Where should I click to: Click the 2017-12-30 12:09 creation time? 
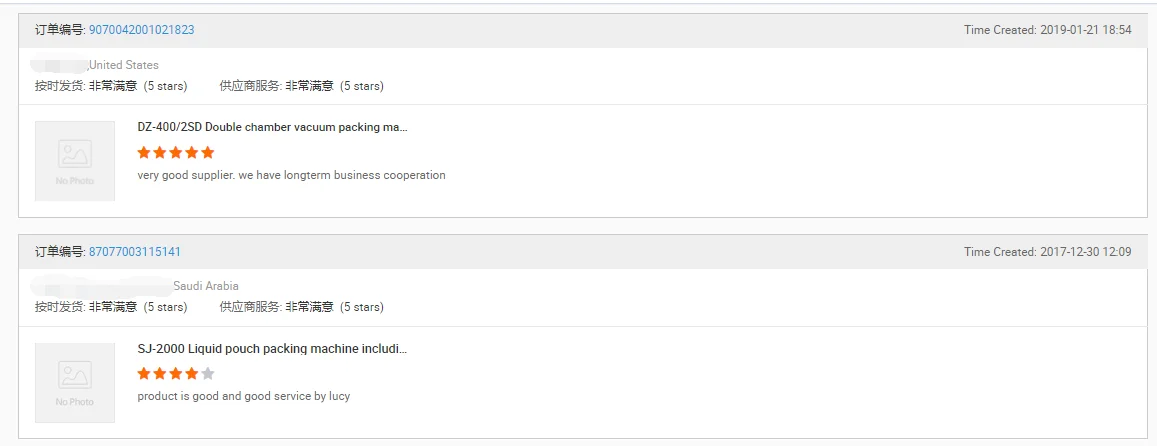[x=1085, y=252]
